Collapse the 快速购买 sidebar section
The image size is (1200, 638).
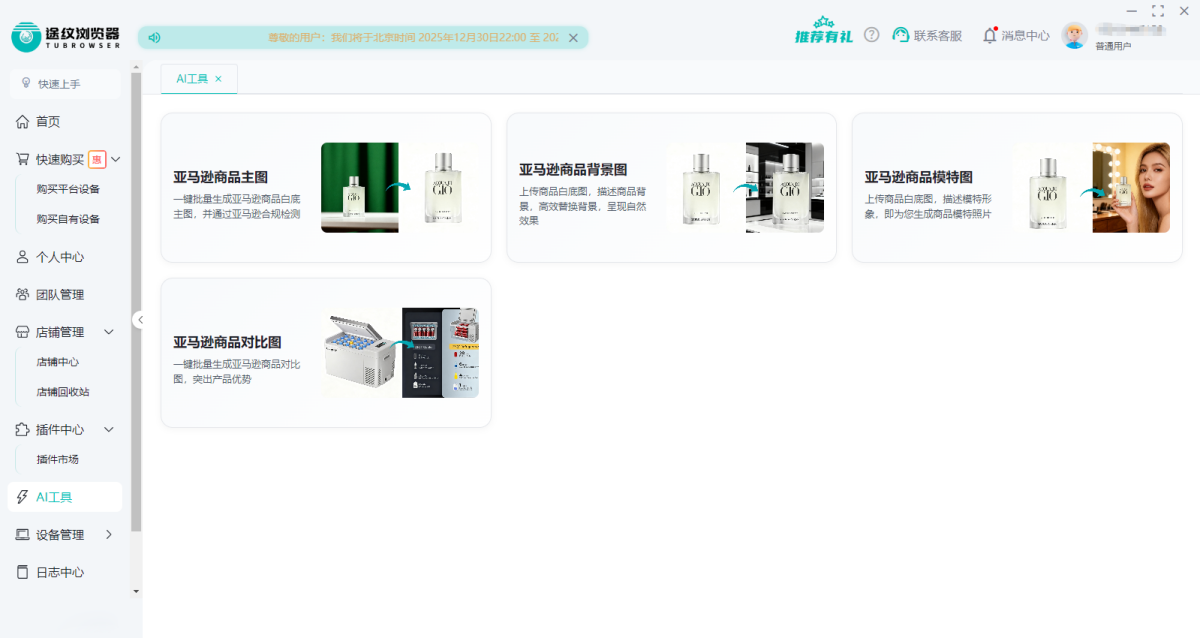coord(116,159)
